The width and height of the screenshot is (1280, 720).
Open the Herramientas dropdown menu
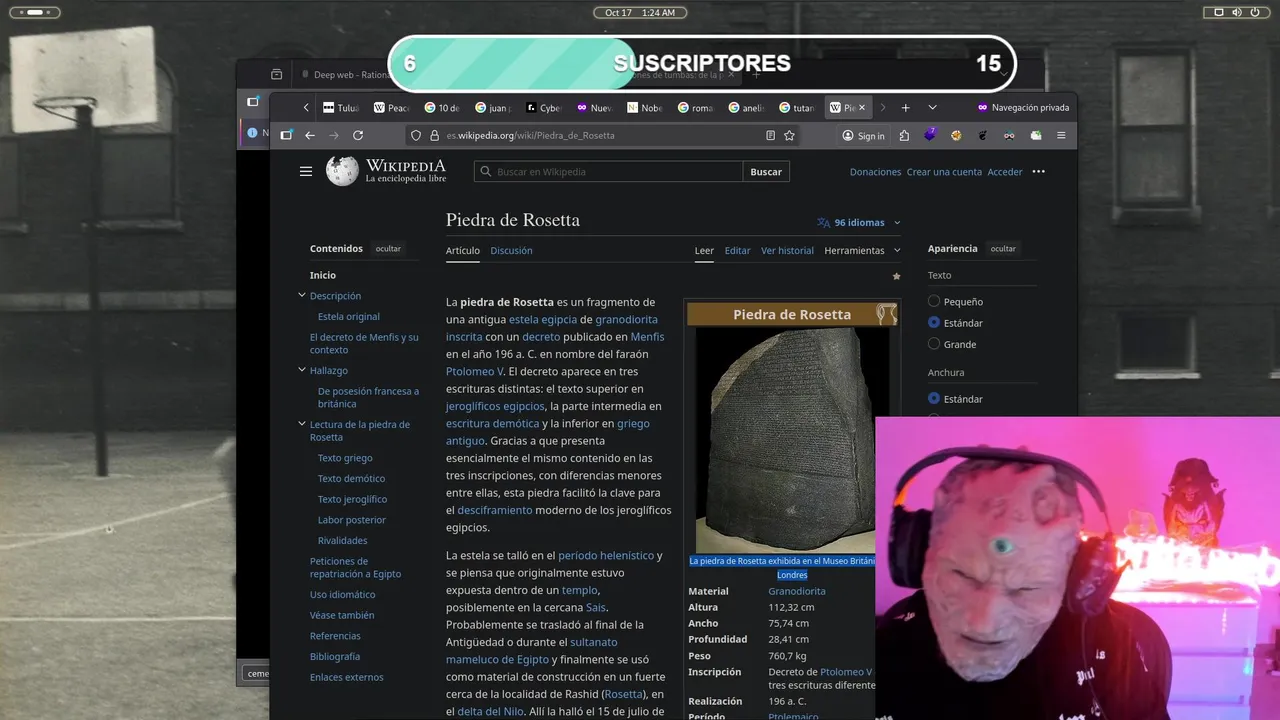click(x=862, y=250)
